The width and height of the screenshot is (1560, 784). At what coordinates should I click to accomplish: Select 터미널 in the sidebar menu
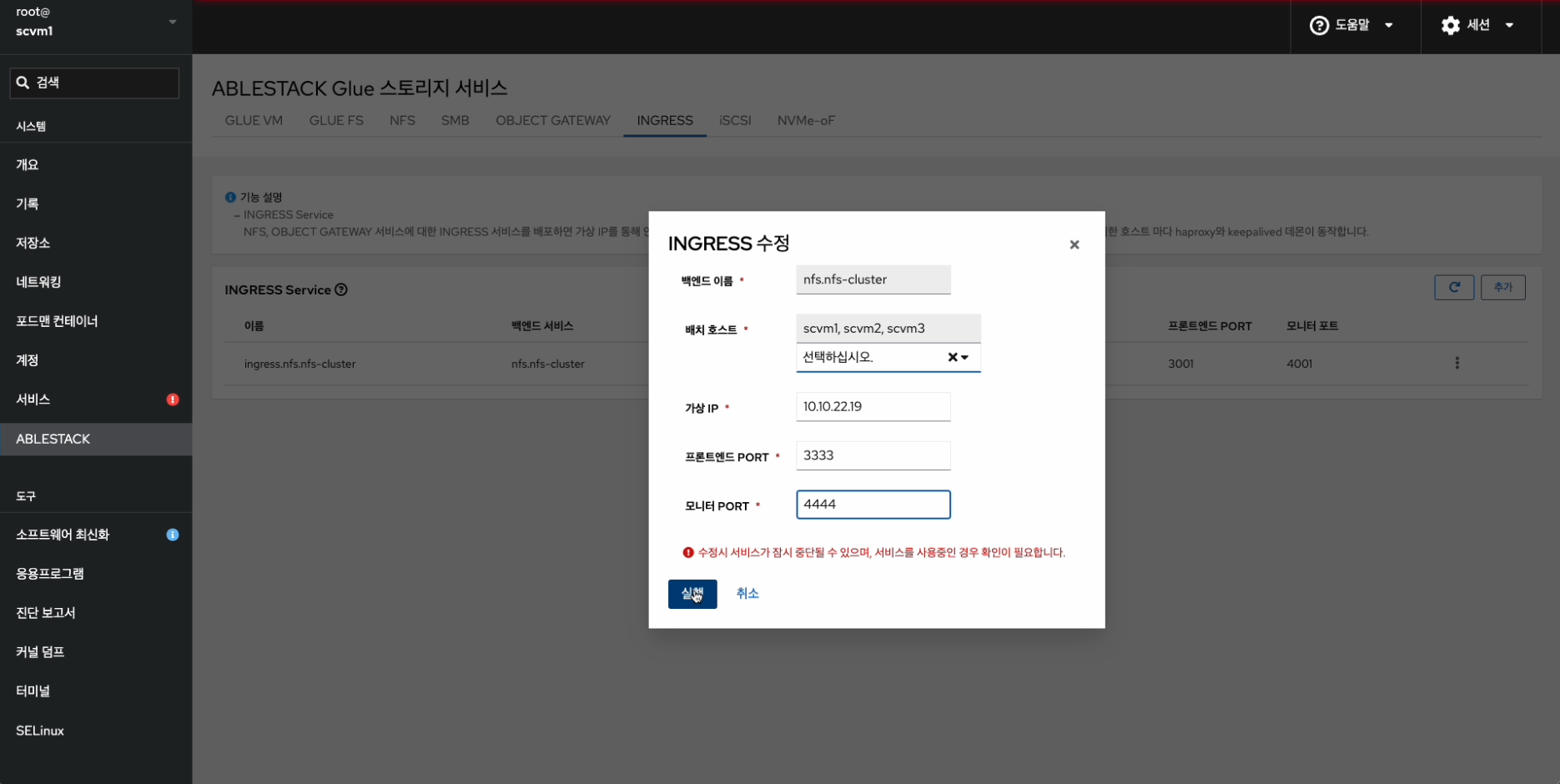33,691
